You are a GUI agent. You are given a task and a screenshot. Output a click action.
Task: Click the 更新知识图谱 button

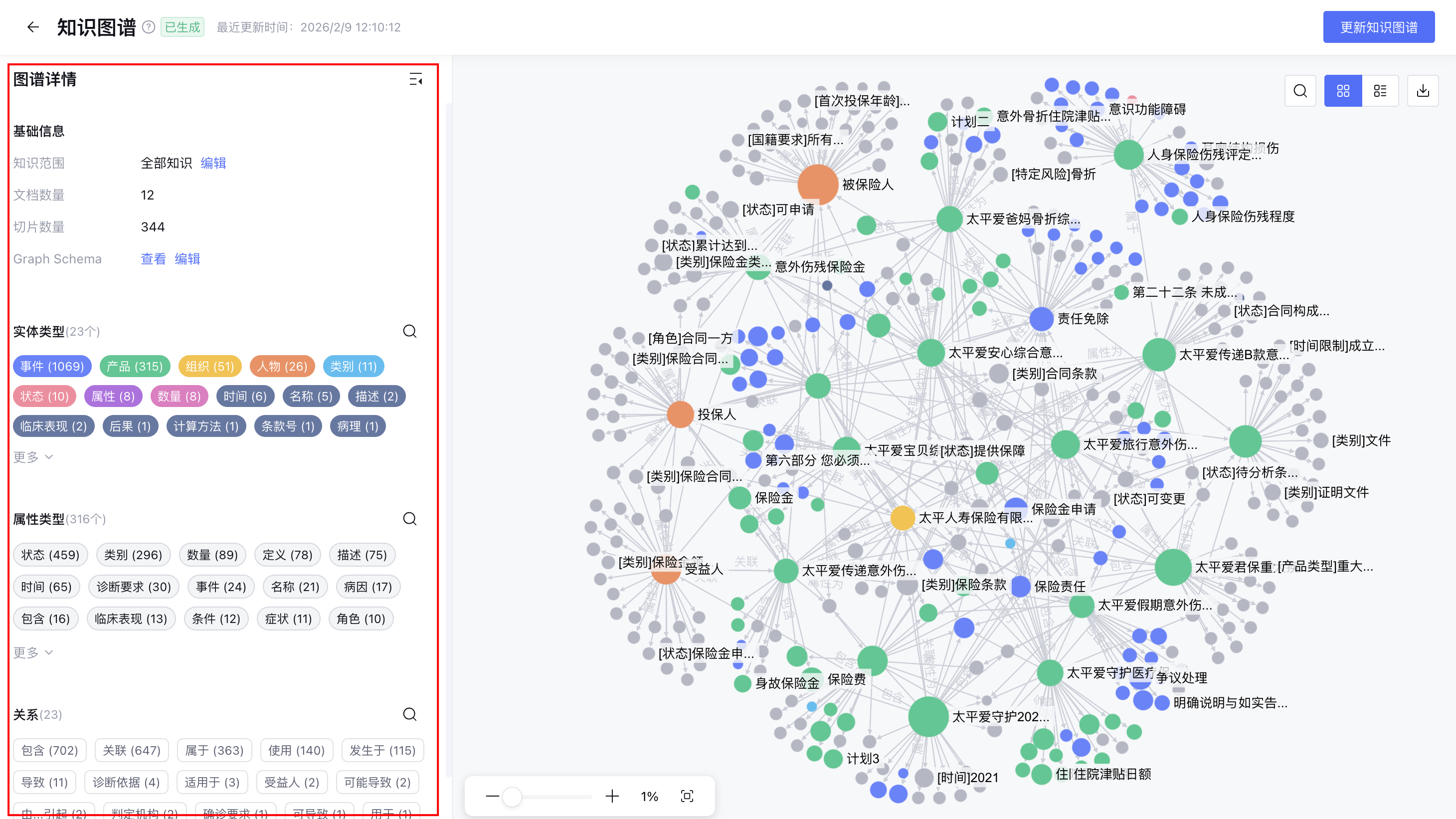point(1378,27)
